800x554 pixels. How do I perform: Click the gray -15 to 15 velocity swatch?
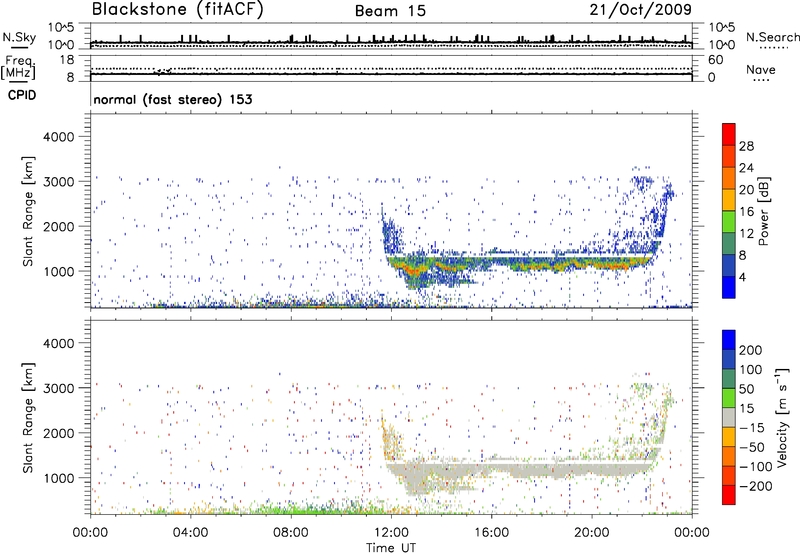click(x=729, y=417)
